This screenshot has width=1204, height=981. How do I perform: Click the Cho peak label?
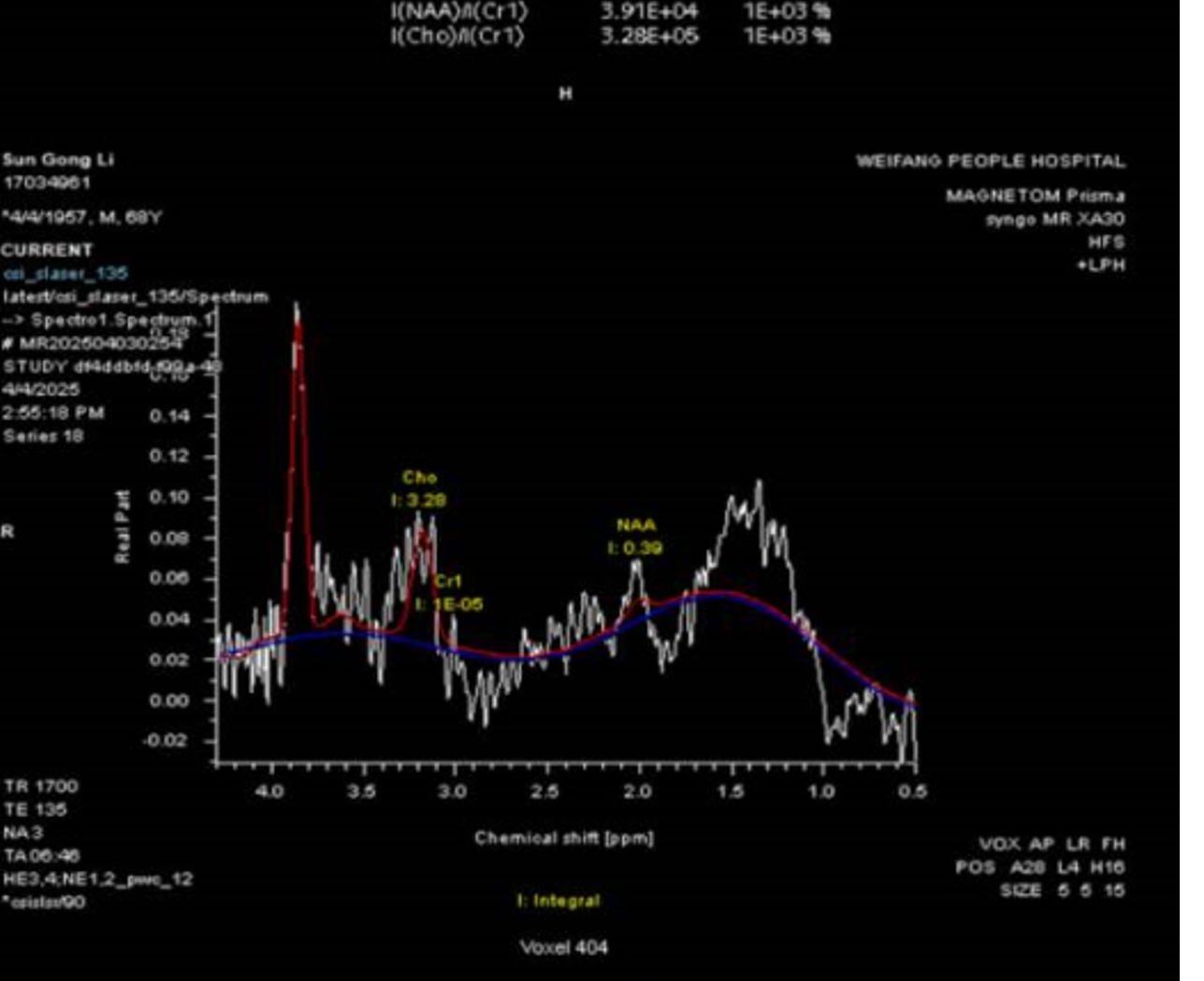pyautogui.click(x=419, y=478)
